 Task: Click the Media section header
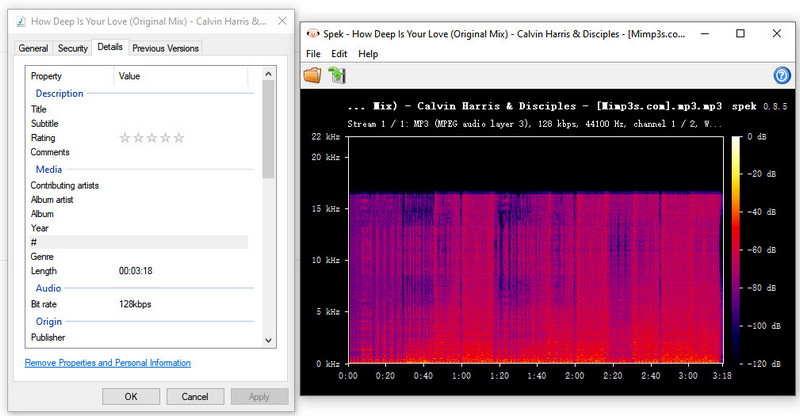48,169
